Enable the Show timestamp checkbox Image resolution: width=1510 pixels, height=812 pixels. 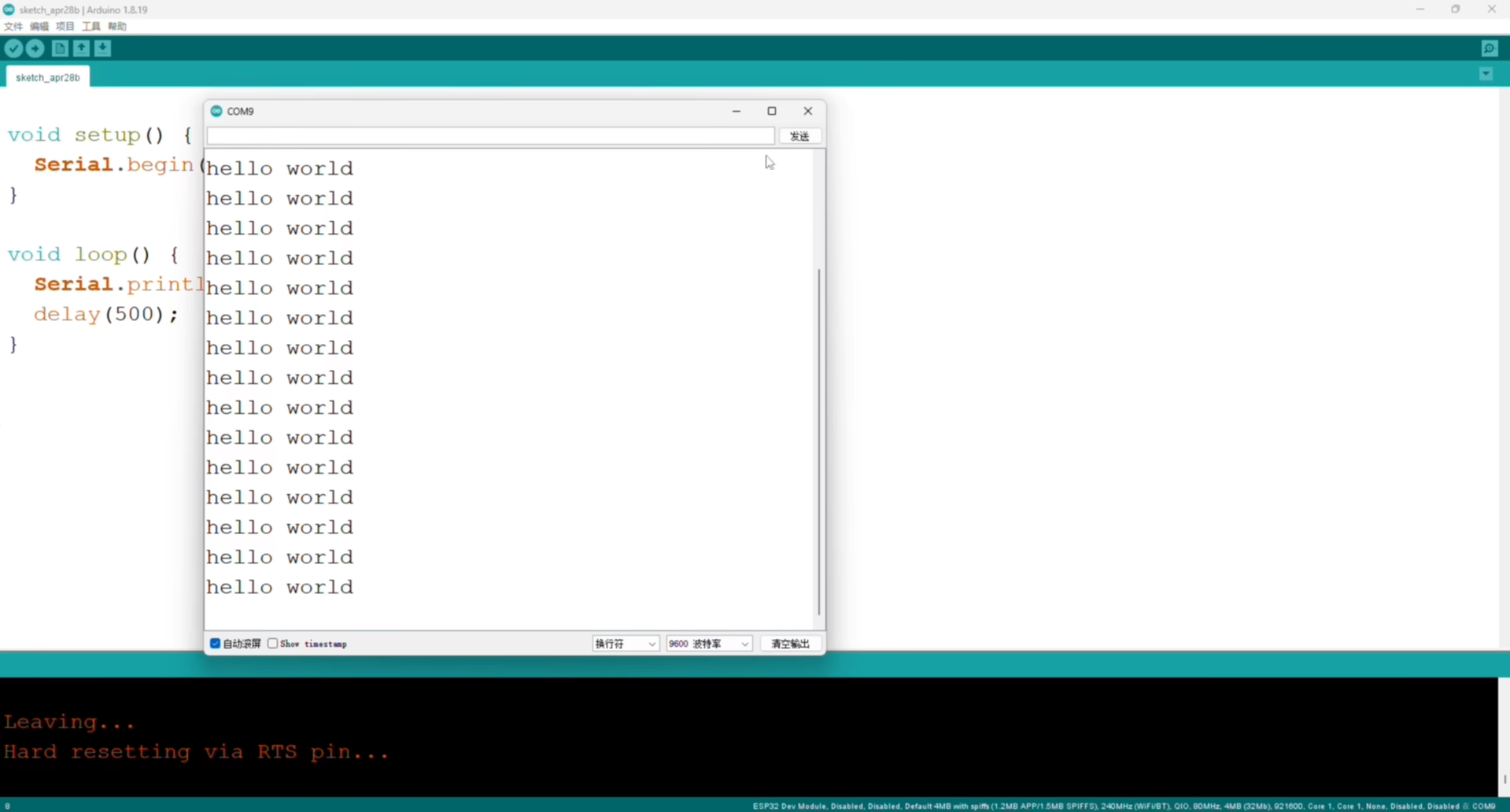[x=273, y=644]
